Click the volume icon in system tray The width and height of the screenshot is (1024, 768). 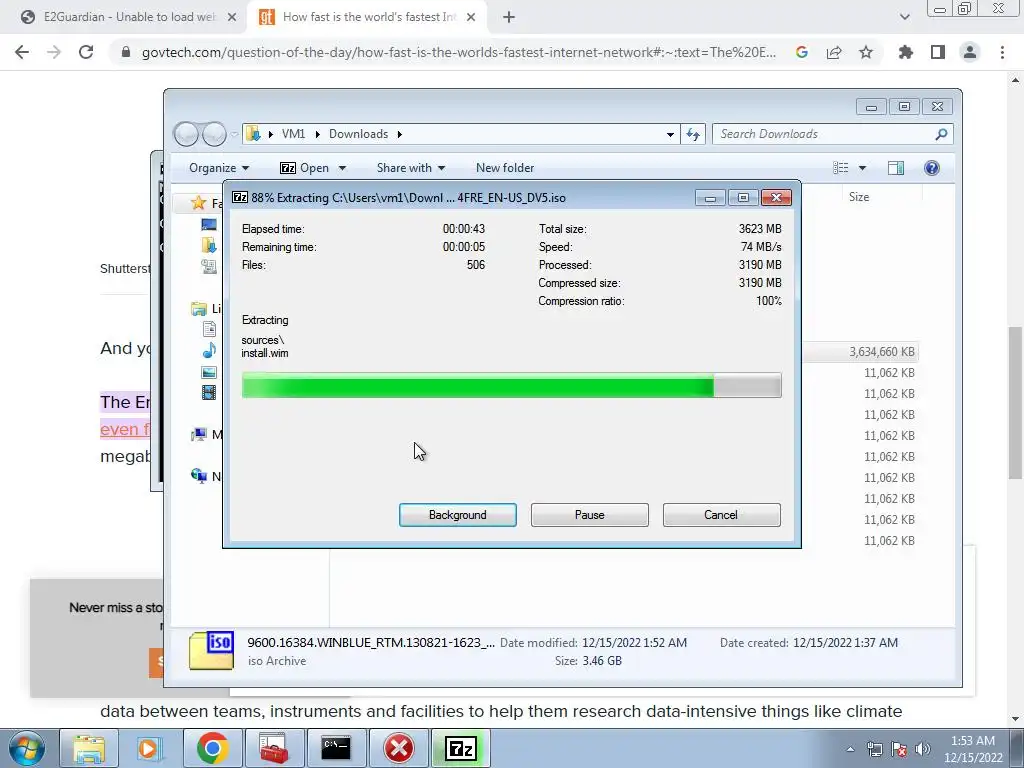[923, 749]
